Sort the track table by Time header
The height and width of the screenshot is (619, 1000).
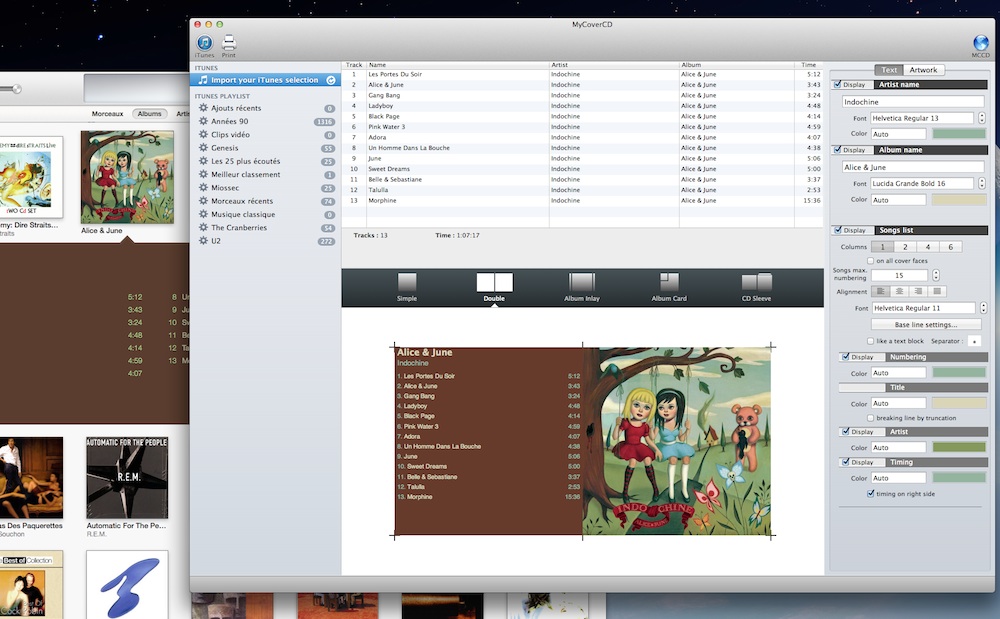pyautogui.click(x=809, y=65)
